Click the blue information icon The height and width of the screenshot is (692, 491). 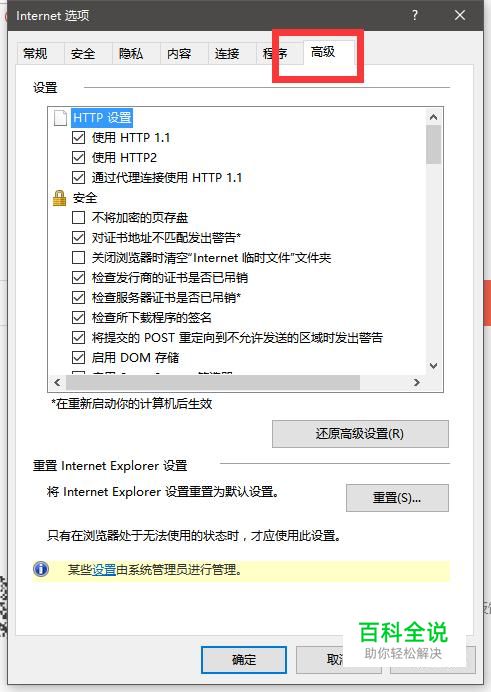[x=41, y=569]
